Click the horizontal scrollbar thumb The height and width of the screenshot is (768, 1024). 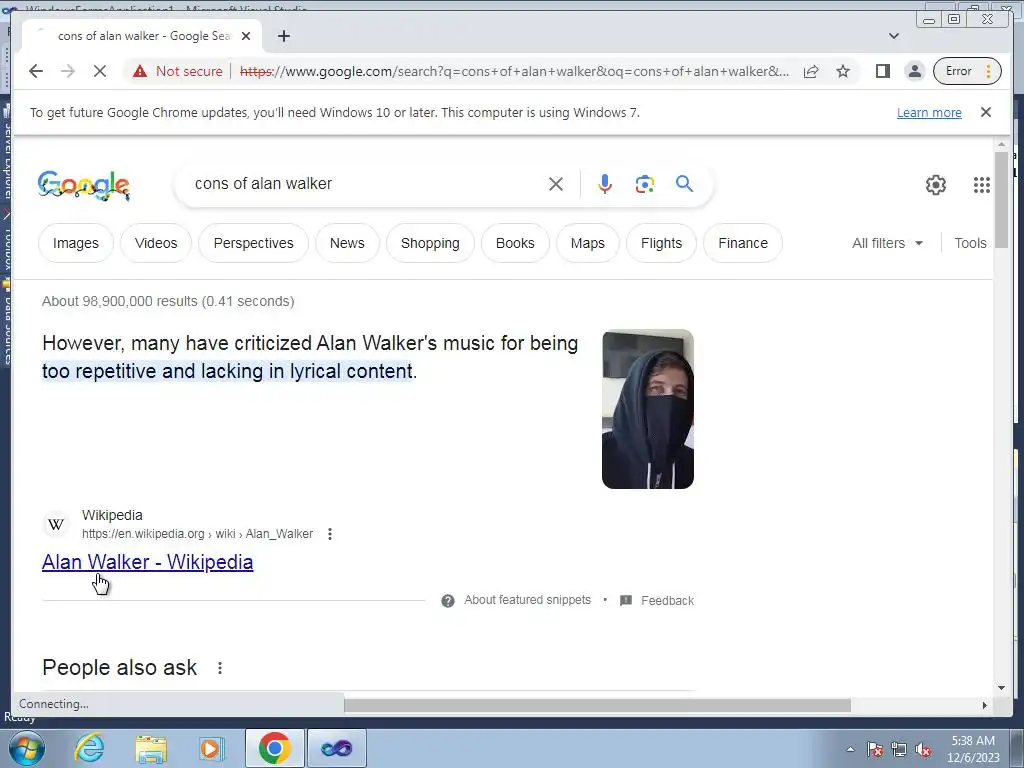click(x=598, y=705)
